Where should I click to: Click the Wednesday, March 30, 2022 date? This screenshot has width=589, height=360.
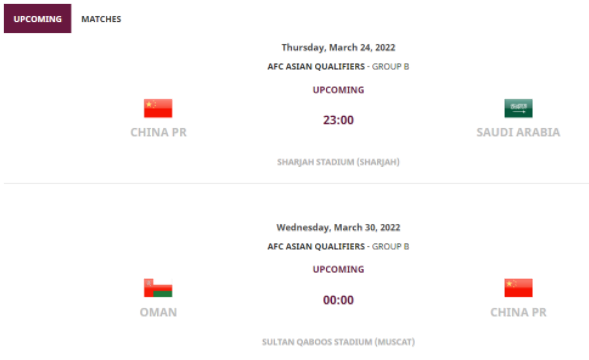[338, 227]
